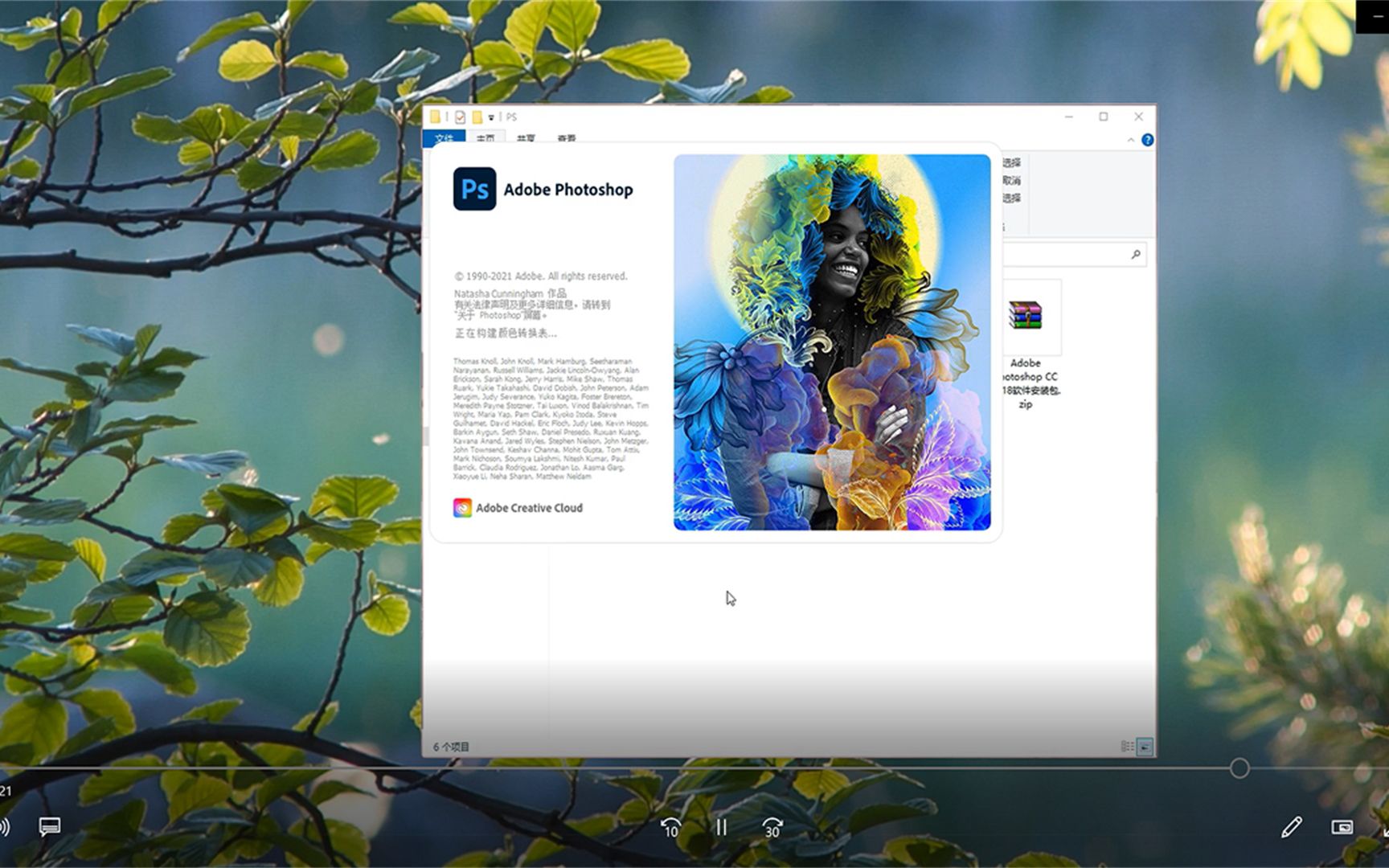This screenshot has width=1389, height=868.
Task: Click the Ps logo on splash screen
Action: 474,189
